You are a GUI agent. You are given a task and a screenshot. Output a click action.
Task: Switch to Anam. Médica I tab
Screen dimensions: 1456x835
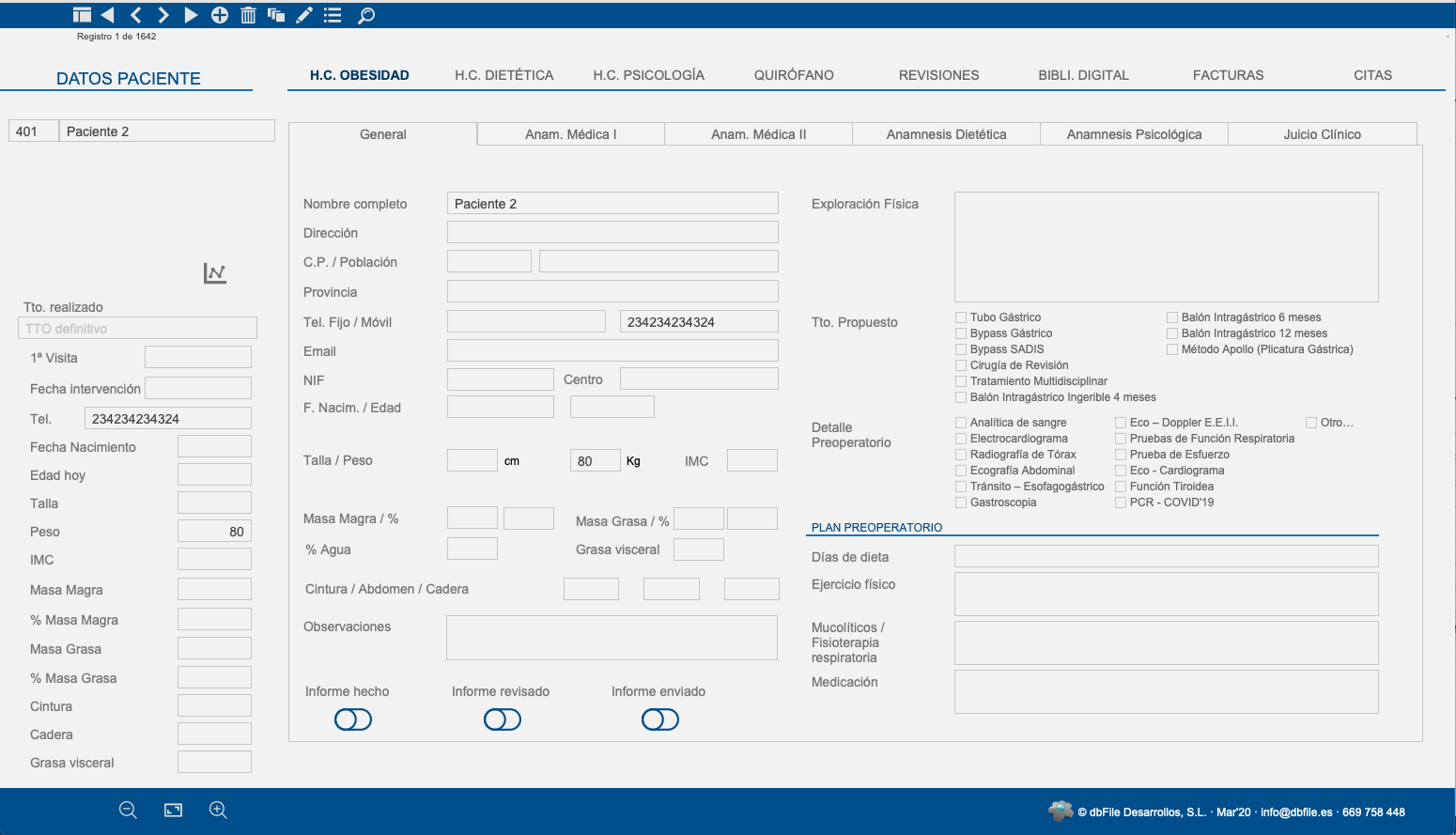coord(571,134)
